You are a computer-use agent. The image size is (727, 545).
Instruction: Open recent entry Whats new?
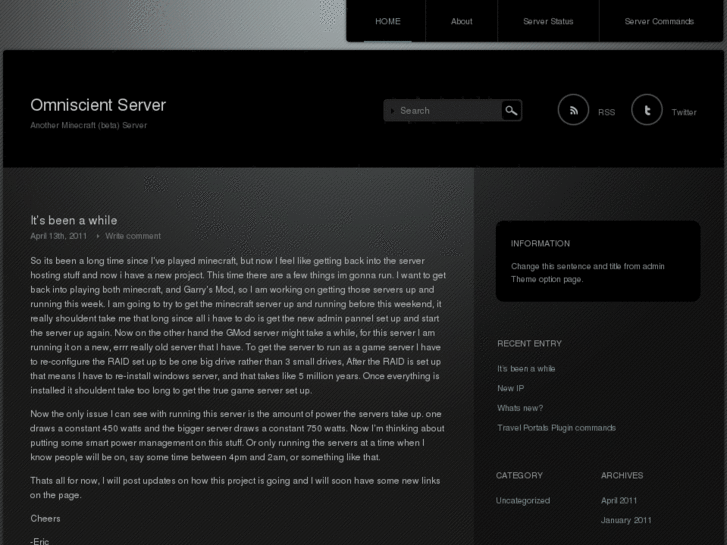(x=520, y=408)
